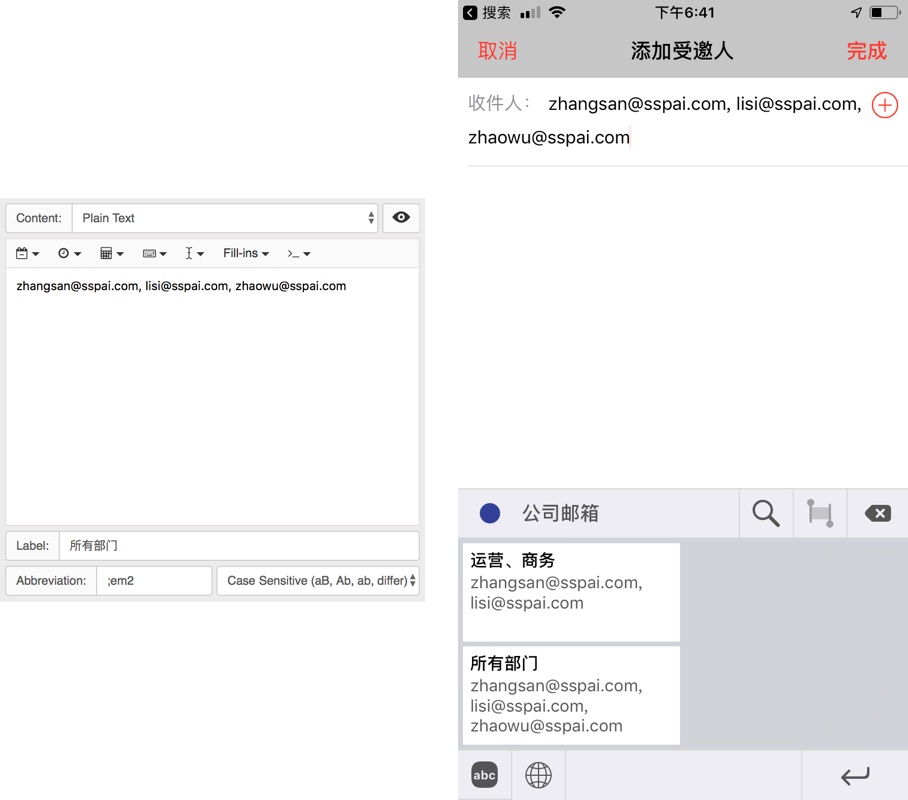The height and width of the screenshot is (800, 908).
Task: Click the Label field containing 所有部门
Action: coord(238,546)
